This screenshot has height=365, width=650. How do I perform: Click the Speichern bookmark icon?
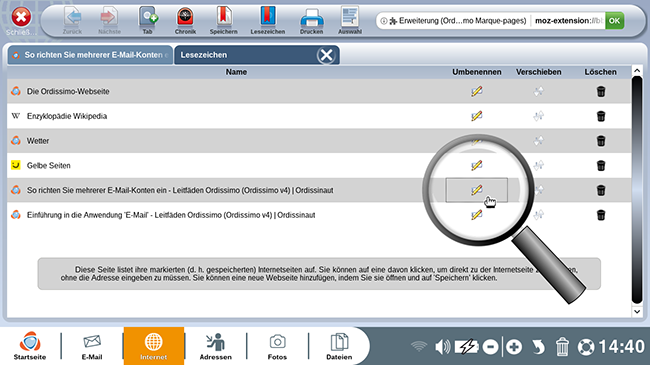click(223, 20)
